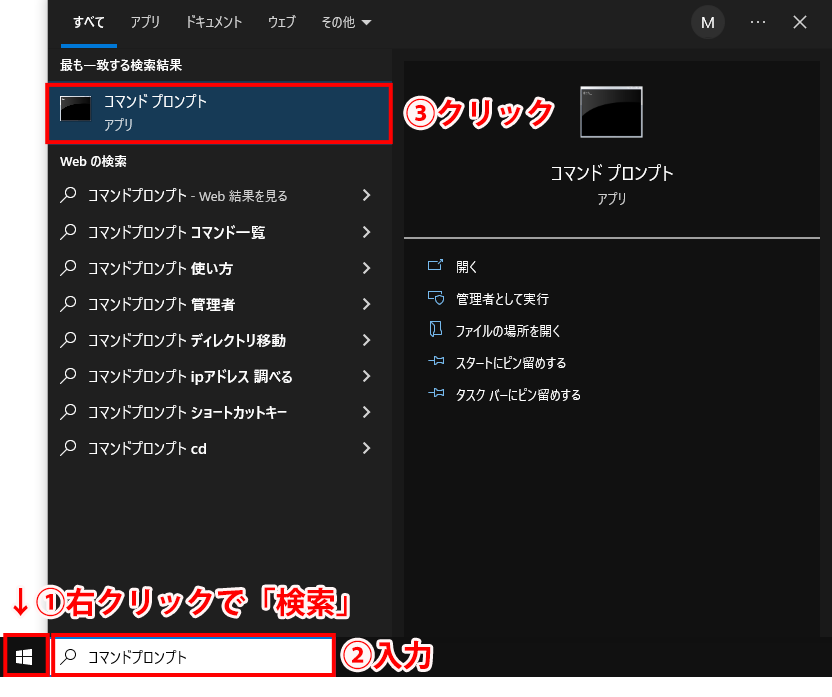Open the コマンド プロンプト best match result
832x697 pixels.
click(x=219, y=113)
